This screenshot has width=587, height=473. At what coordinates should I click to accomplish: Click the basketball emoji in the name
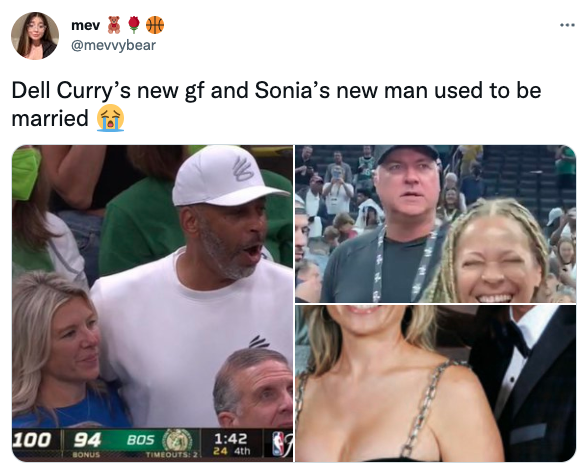(x=155, y=25)
